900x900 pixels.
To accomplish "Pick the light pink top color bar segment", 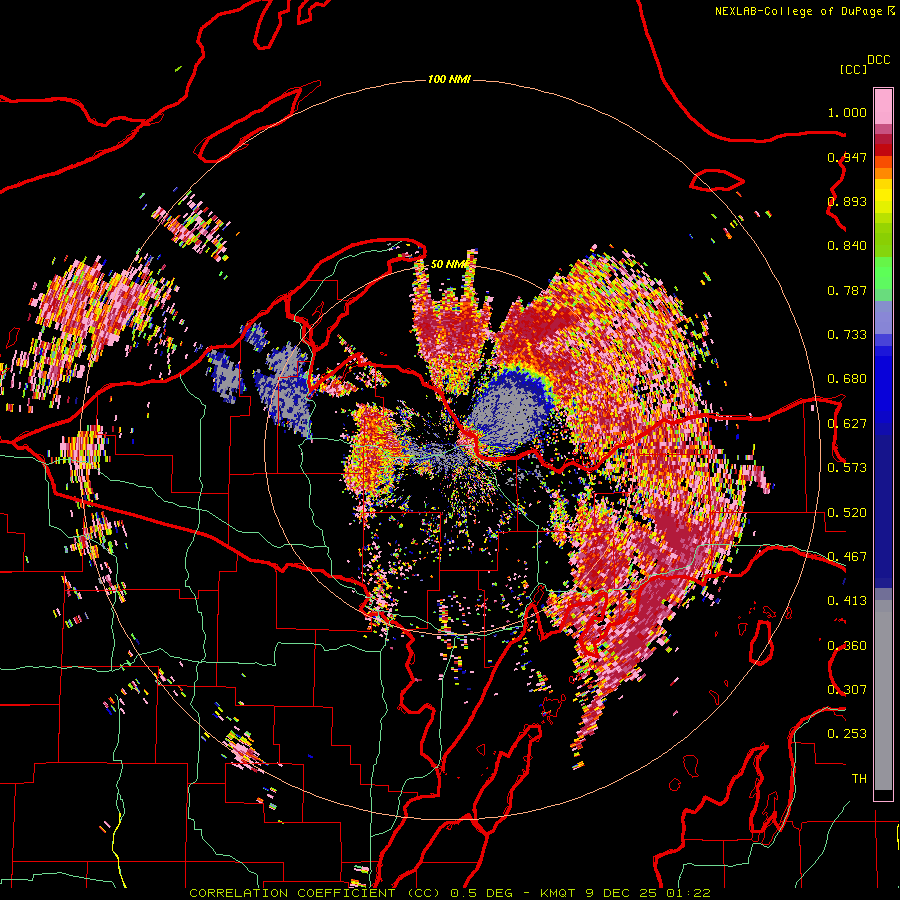I will [883, 106].
